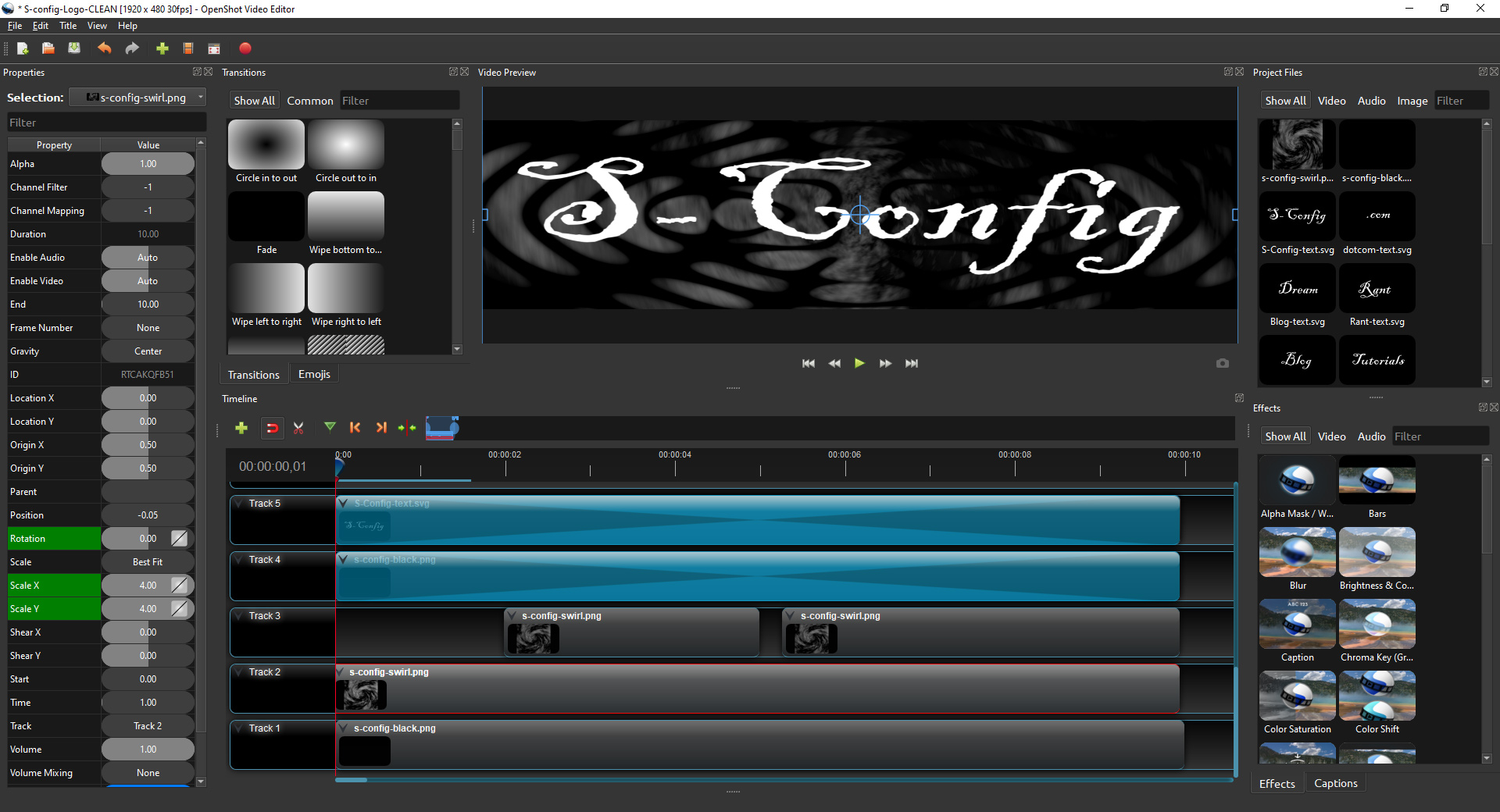Select the Circle in to out transition
The image size is (1500, 812).
(266, 144)
